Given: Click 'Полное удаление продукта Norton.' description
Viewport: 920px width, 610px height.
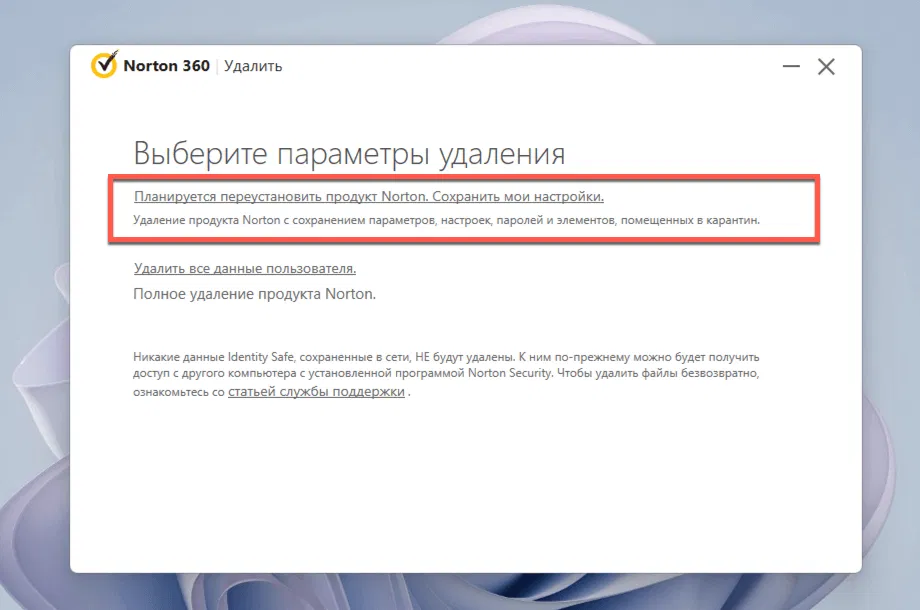Looking at the screenshot, I should pos(254,294).
